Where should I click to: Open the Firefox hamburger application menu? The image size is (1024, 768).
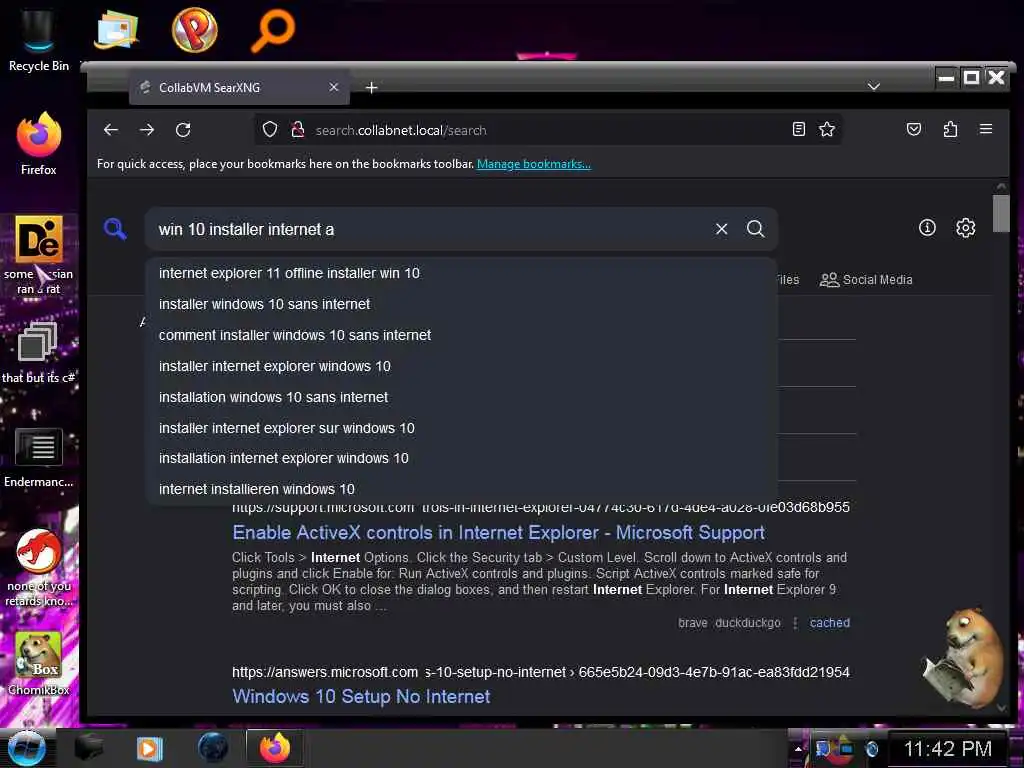(986, 129)
